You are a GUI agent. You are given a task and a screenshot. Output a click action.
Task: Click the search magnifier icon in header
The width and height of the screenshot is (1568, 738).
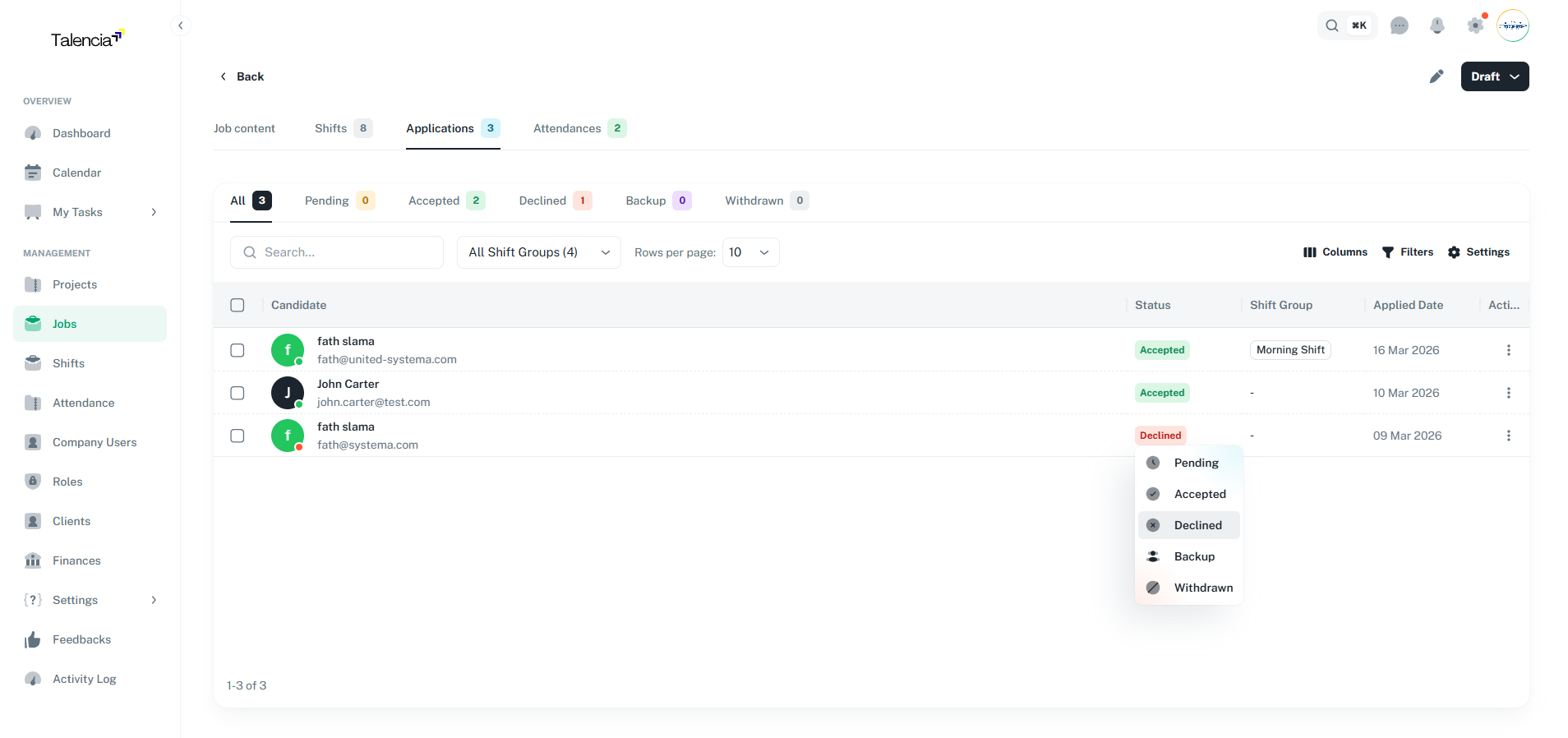[1332, 25]
